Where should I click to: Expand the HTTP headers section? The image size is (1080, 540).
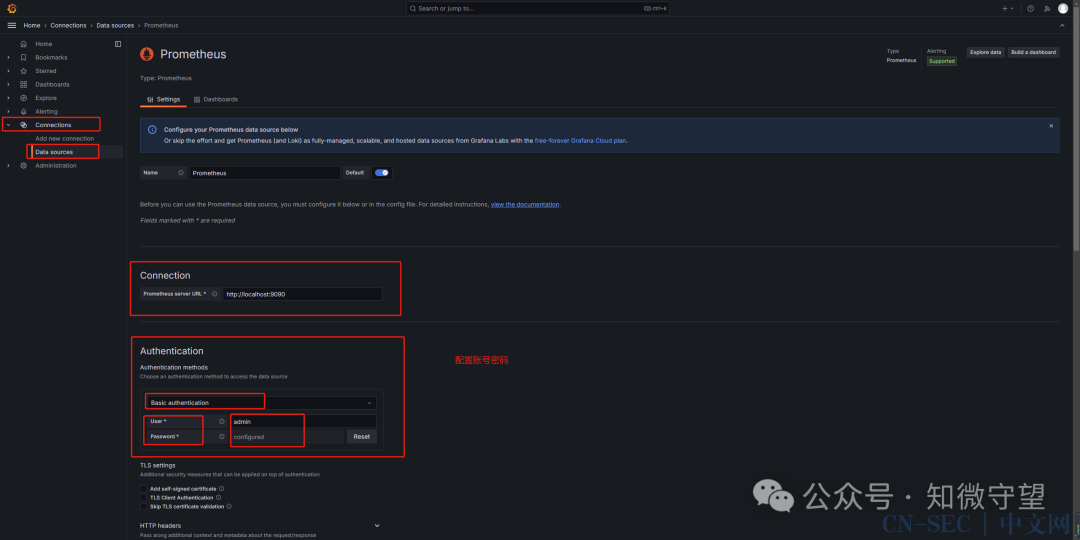point(377,526)
